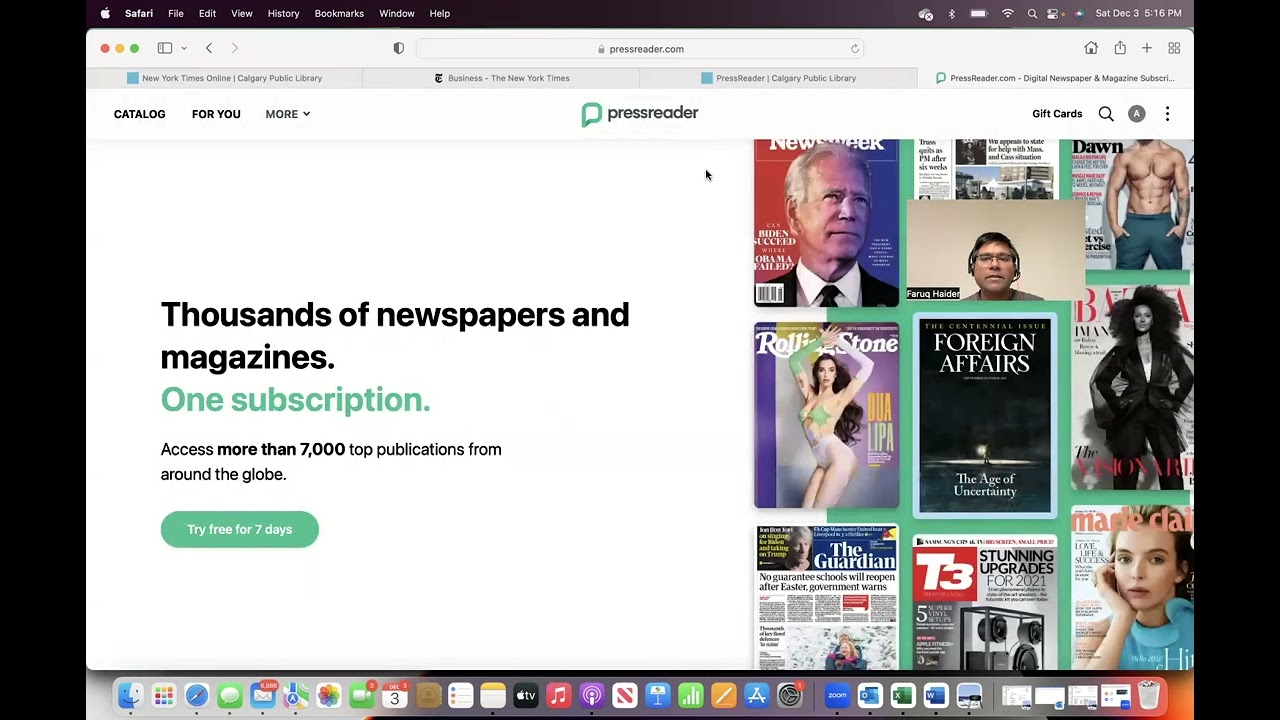Open the CATALOG section

coord(140,114)
